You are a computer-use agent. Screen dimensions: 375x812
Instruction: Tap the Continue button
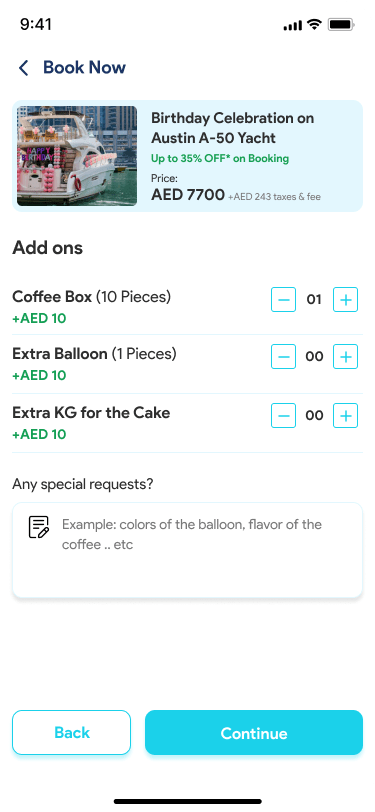254,732
